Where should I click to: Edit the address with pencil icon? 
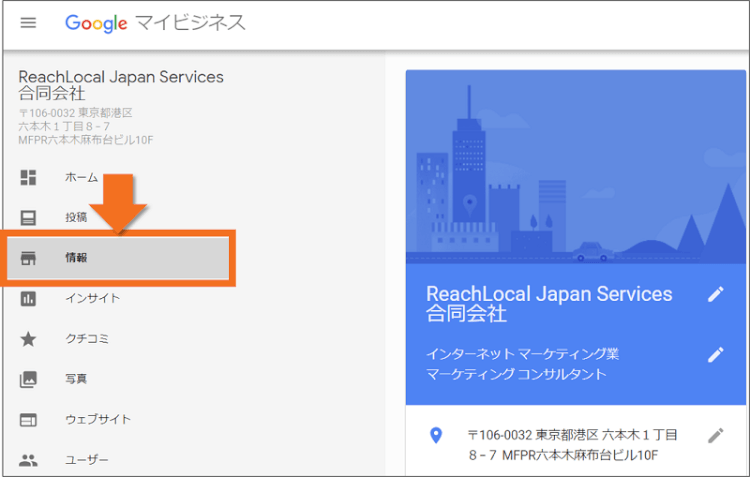pos(716,435)
